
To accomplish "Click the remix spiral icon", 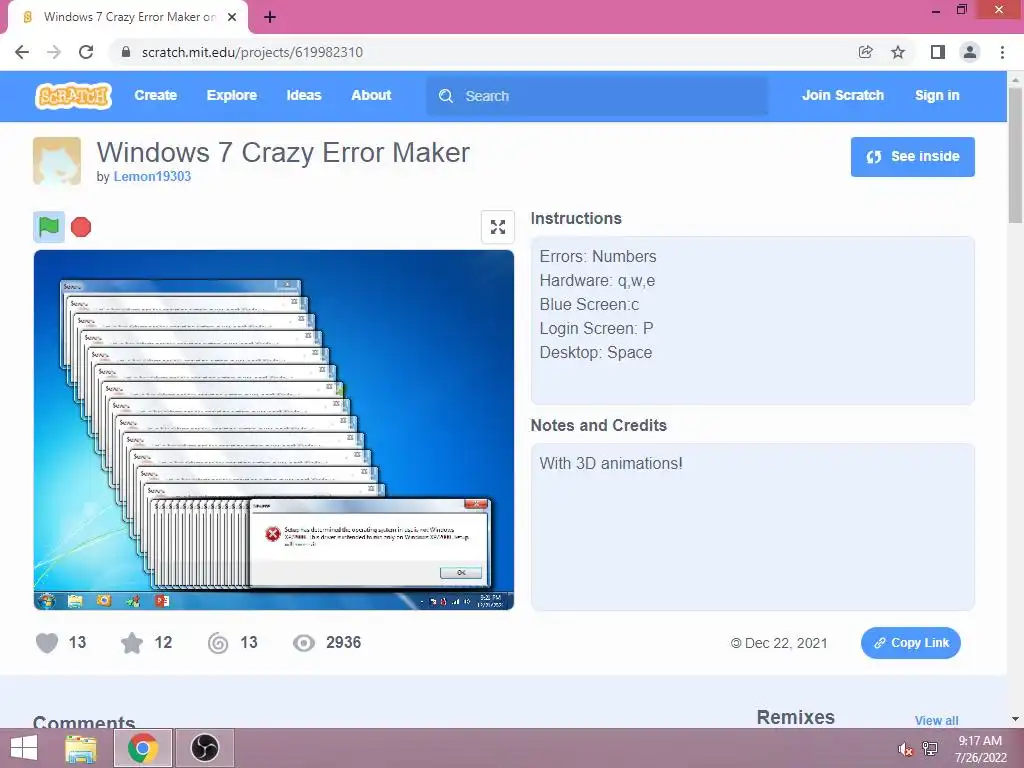I will point(218,643).
